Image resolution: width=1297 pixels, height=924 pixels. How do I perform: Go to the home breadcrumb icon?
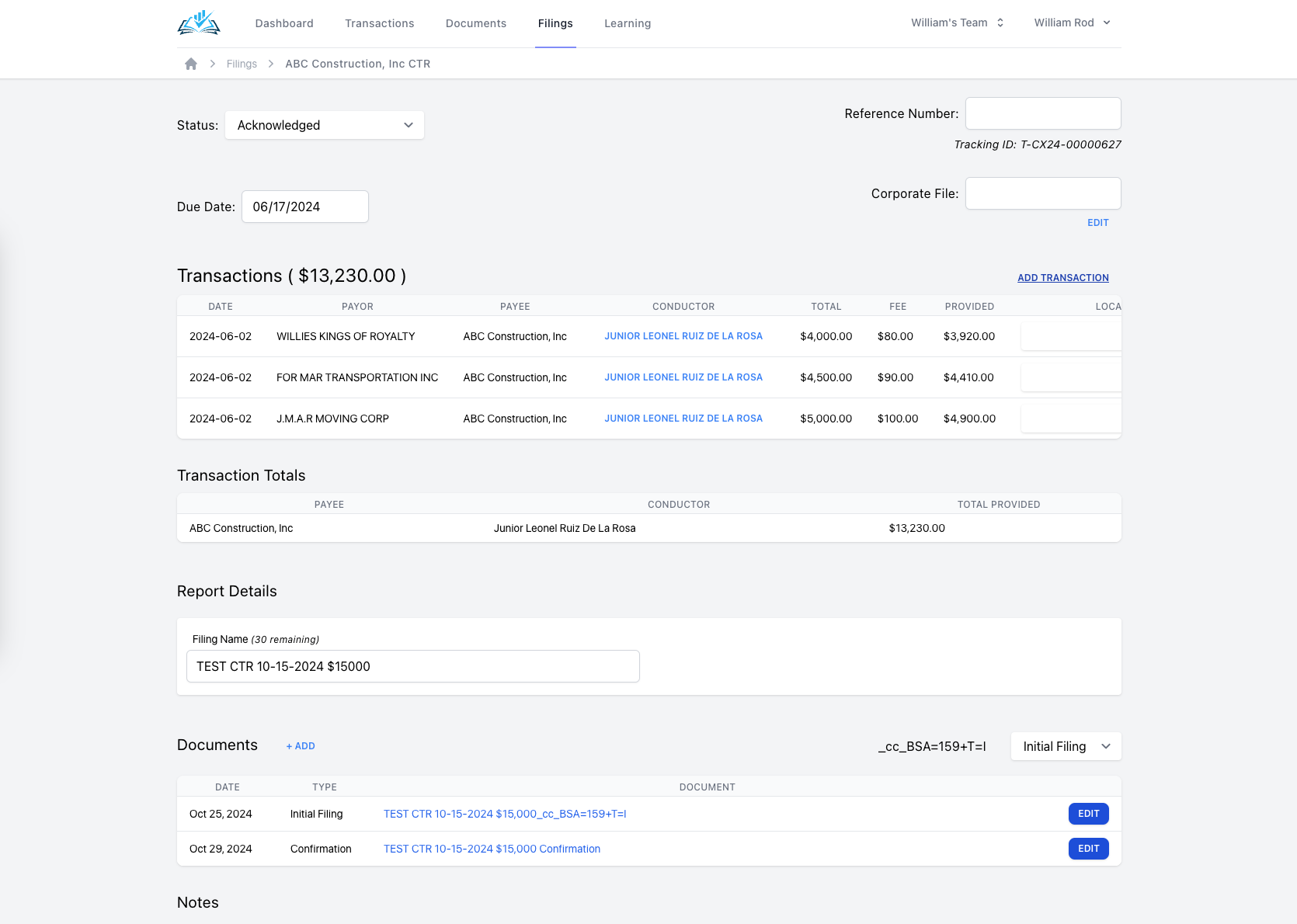[x=191, y=64]
